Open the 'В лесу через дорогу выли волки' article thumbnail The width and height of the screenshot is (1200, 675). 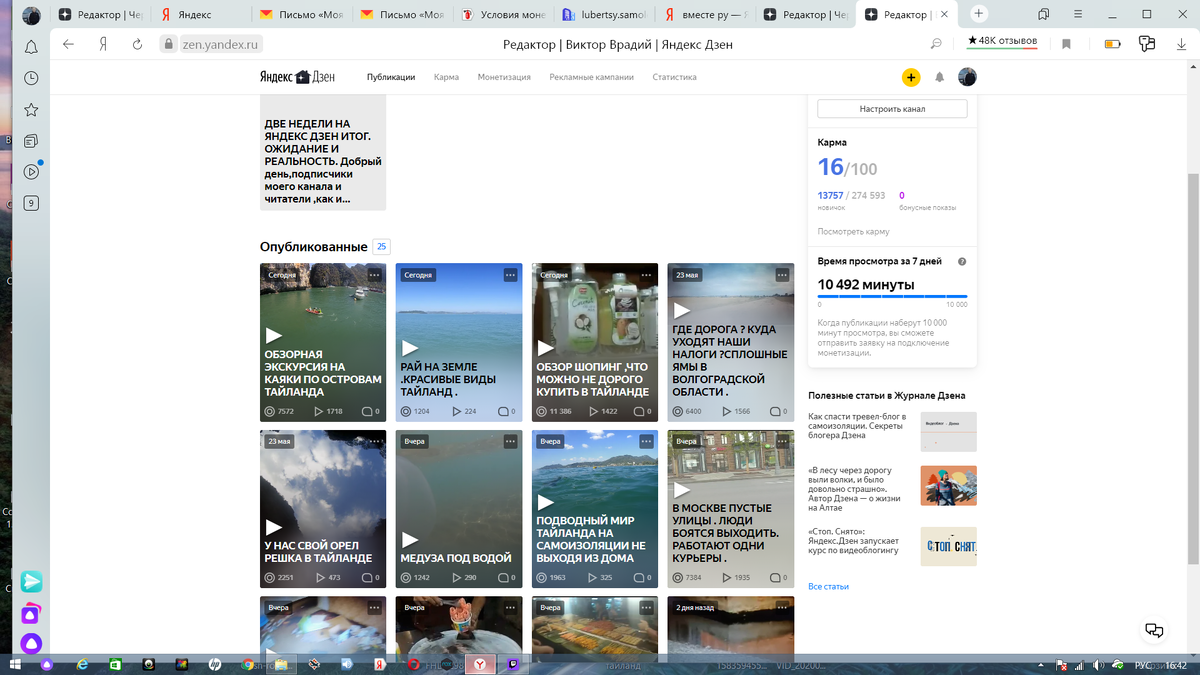coord(948,485)
